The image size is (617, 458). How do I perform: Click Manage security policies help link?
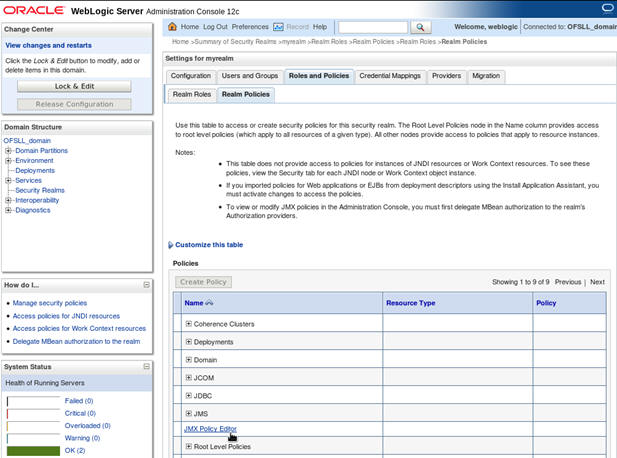pyautogui.click(x=50, y=303)
